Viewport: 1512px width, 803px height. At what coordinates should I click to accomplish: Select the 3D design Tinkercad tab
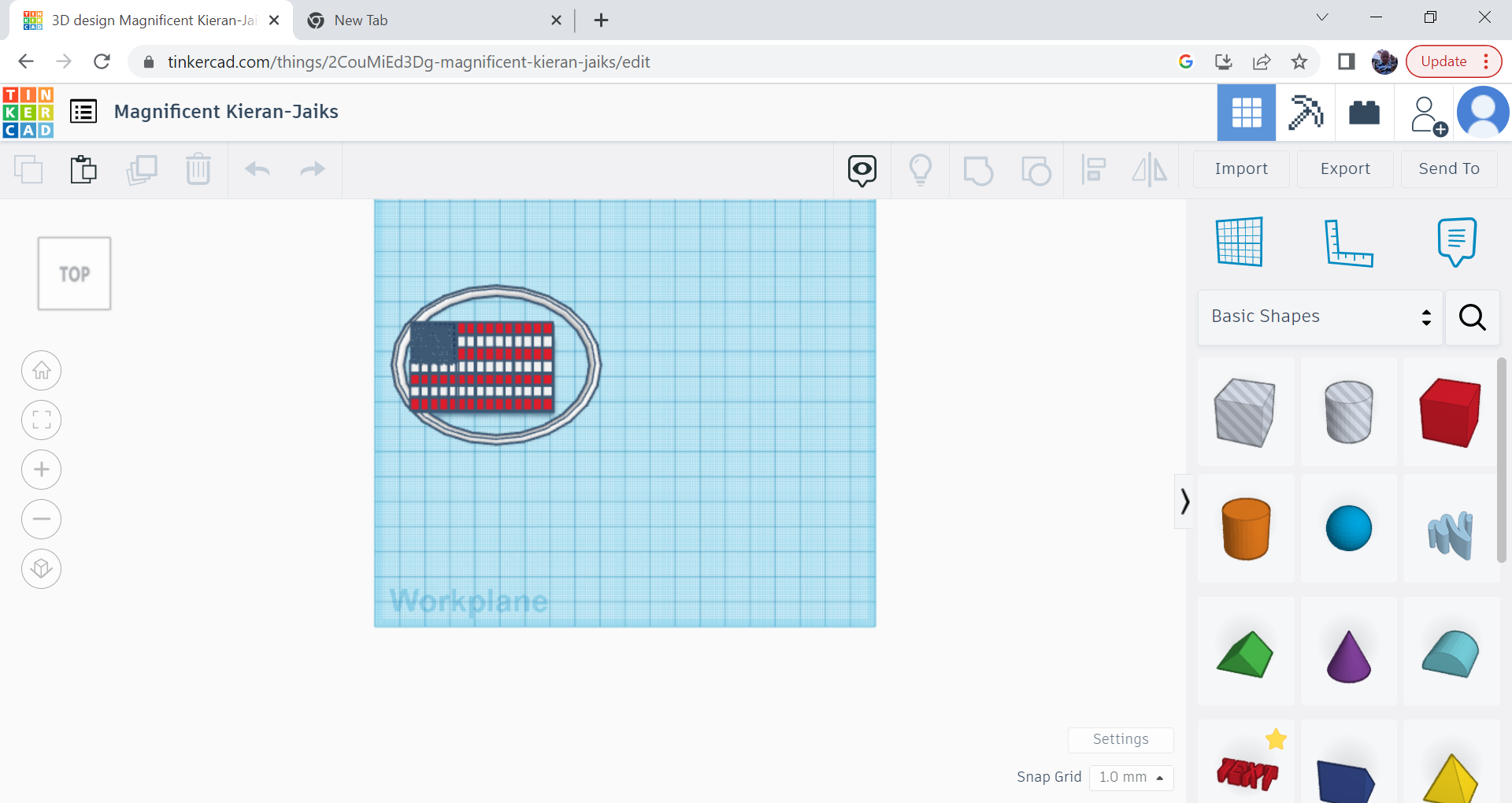point(151,20)
